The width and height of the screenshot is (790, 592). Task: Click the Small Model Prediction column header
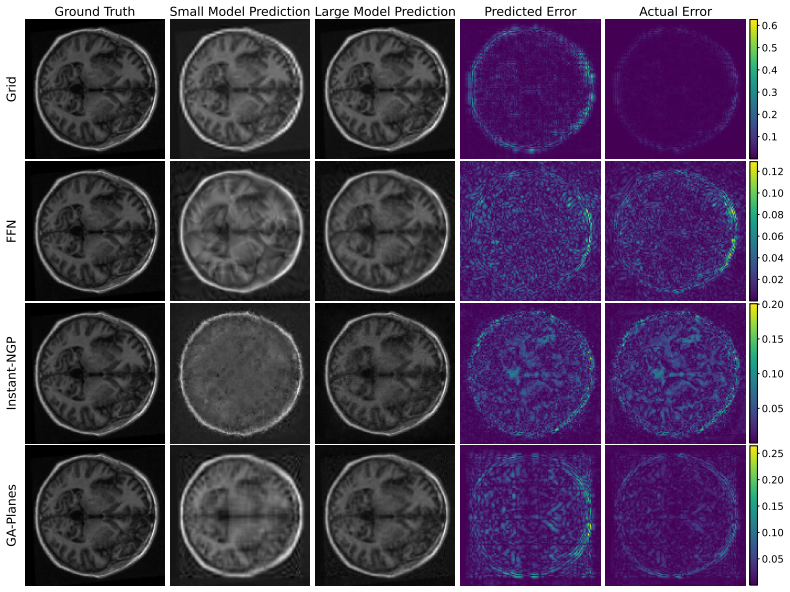tap(240, 11)
